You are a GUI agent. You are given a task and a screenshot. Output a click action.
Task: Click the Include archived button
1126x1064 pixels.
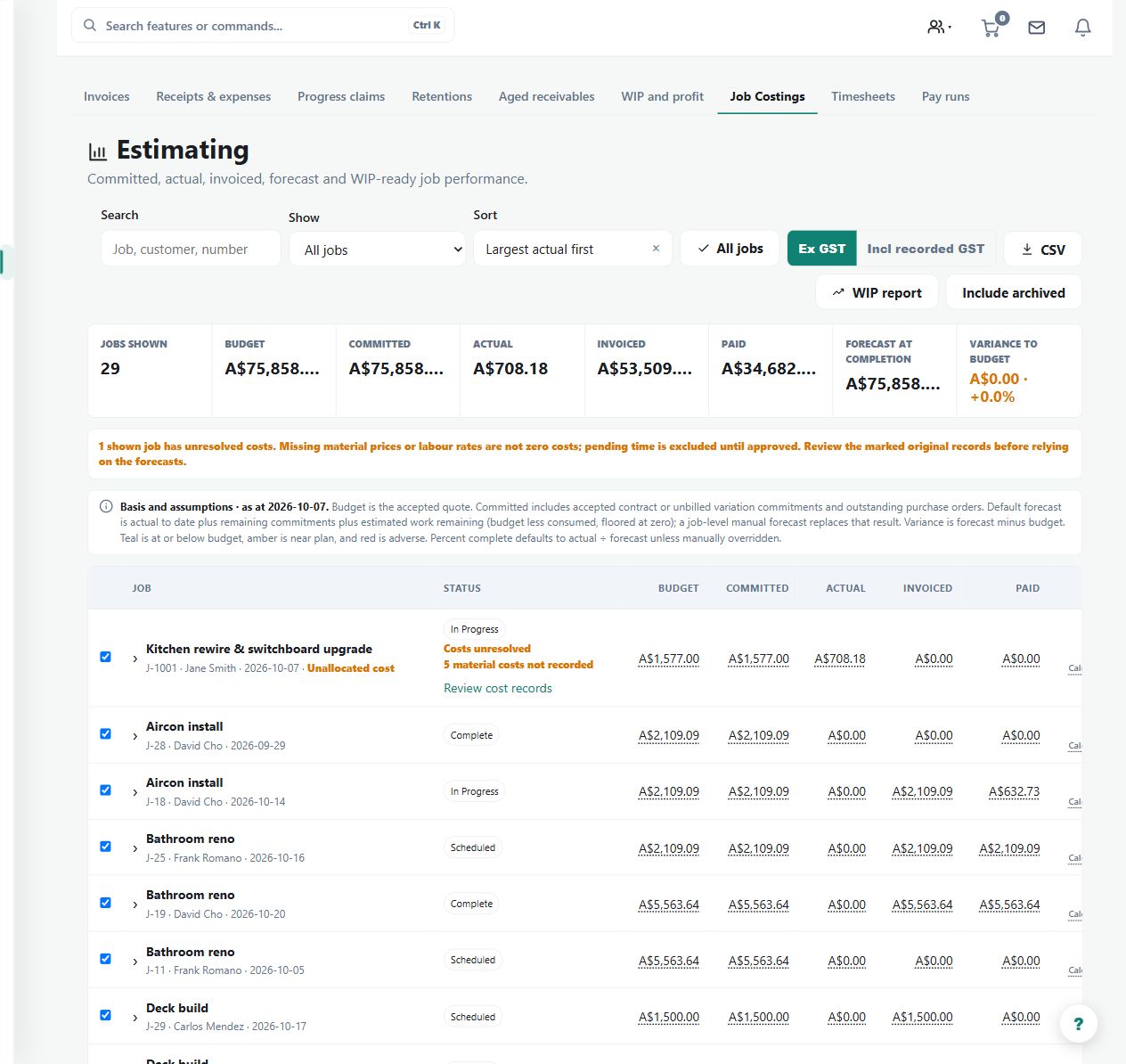click(1013, 292)
